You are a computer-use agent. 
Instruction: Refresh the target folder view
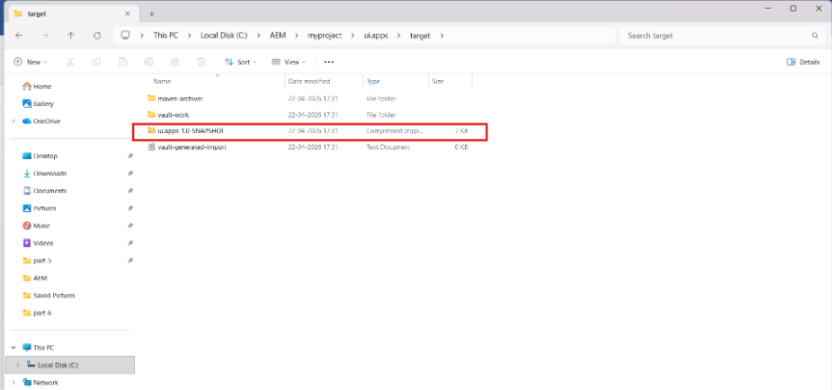97,36
